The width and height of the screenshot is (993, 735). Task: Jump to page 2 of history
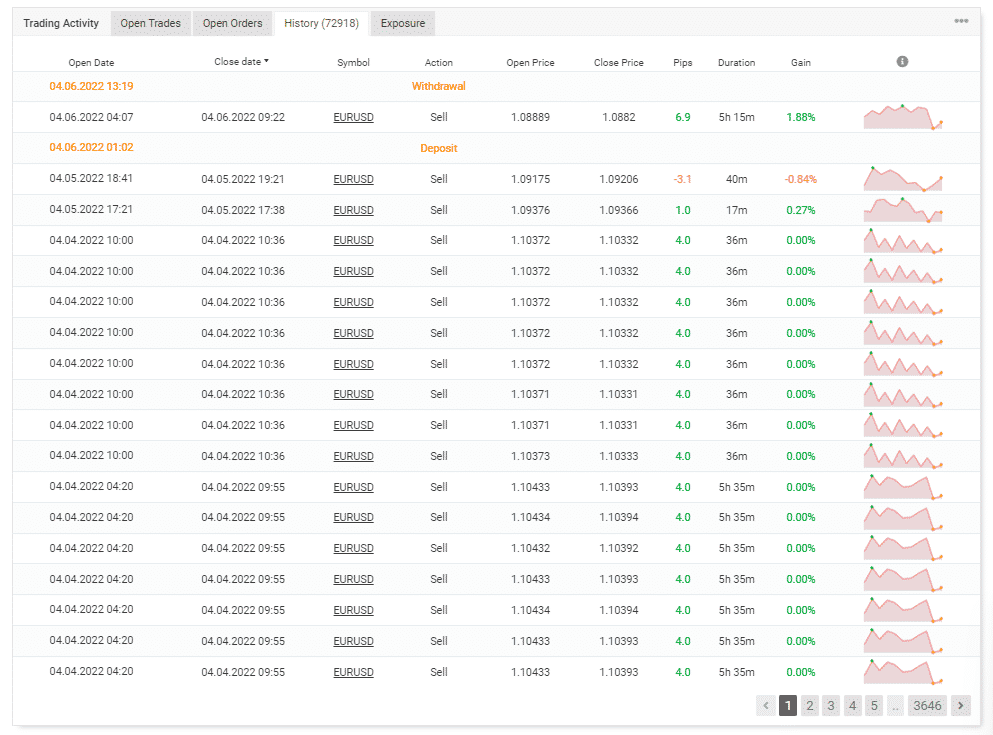(x=809, y=705)
